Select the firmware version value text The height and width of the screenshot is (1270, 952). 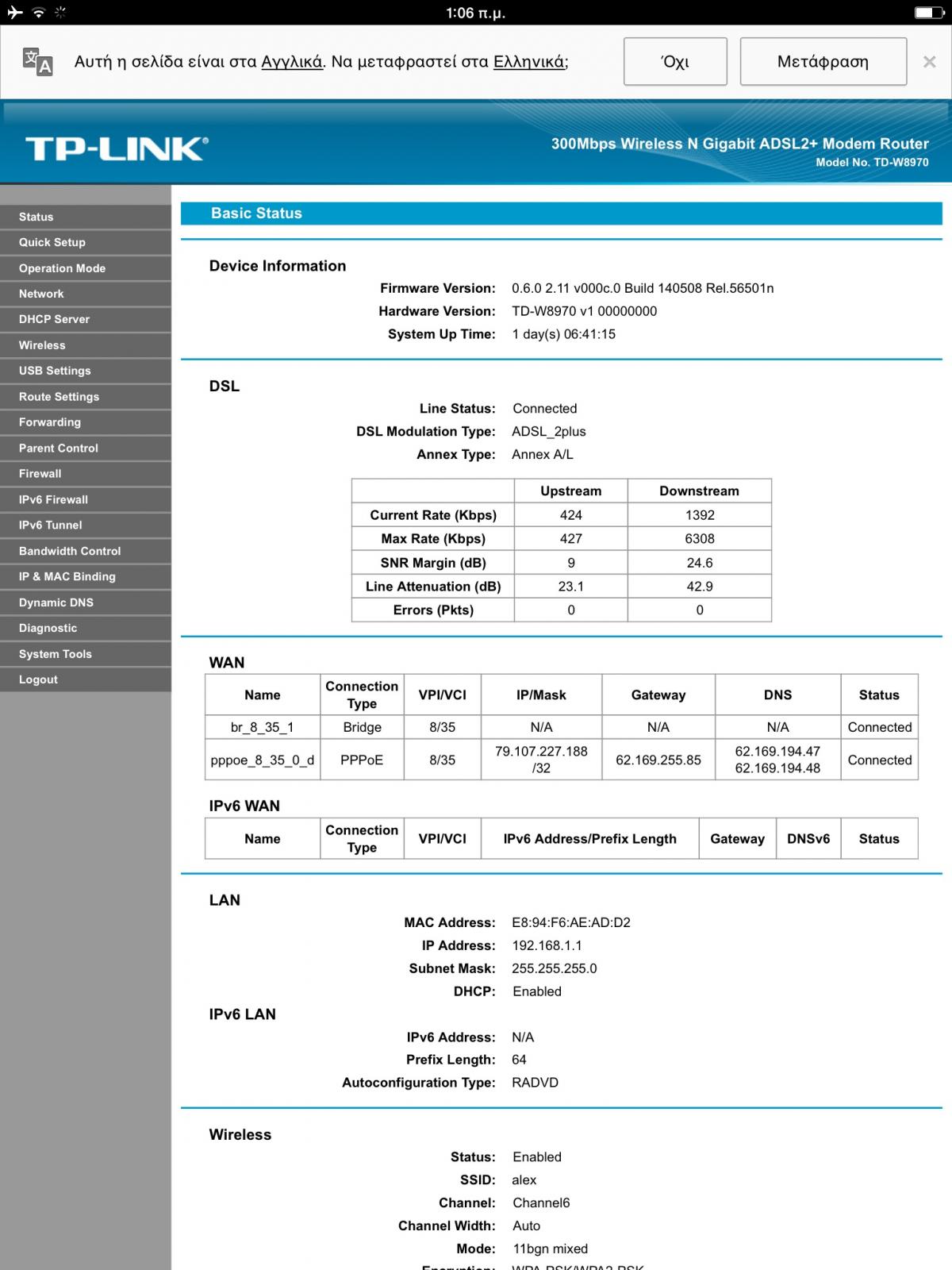[x=643, y=288]
